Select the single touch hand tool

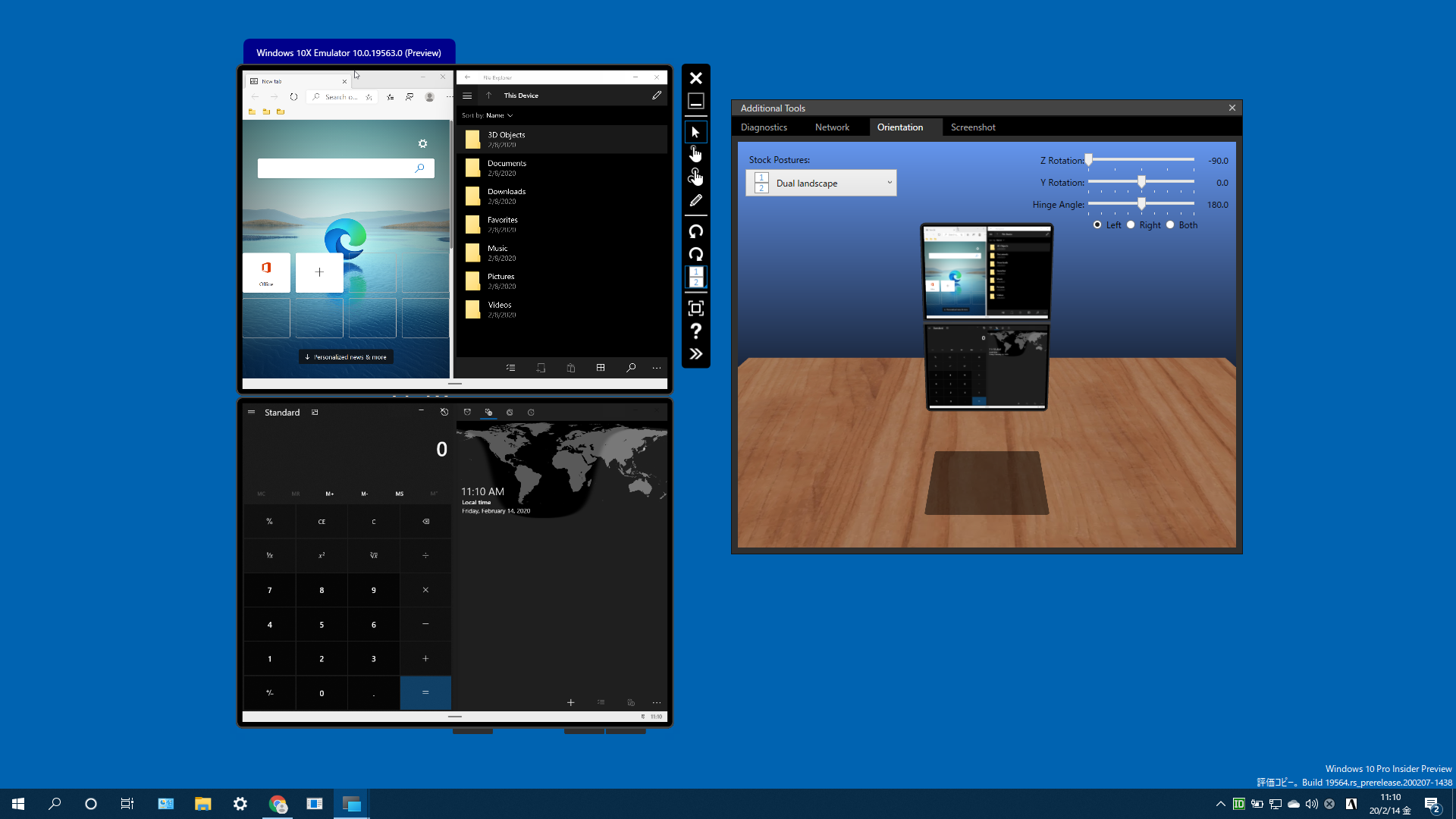coord(695,155)
